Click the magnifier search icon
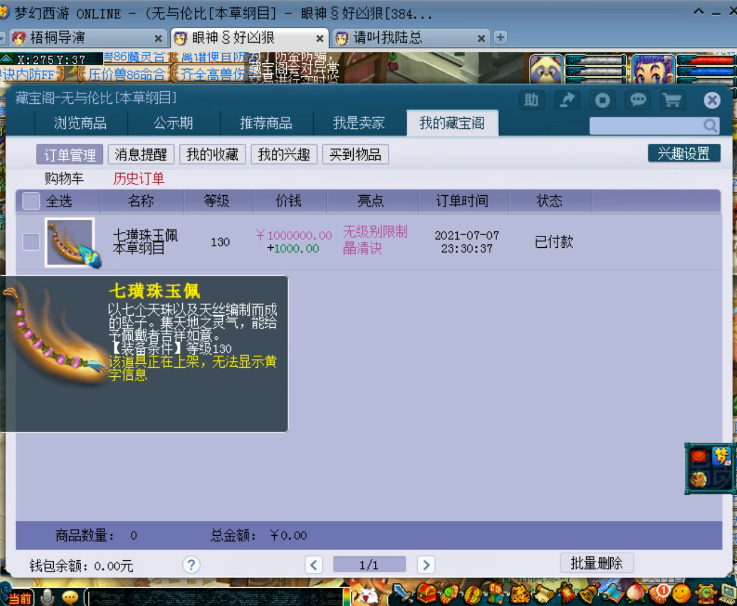737x606 pixels. [x=710, y=126]
